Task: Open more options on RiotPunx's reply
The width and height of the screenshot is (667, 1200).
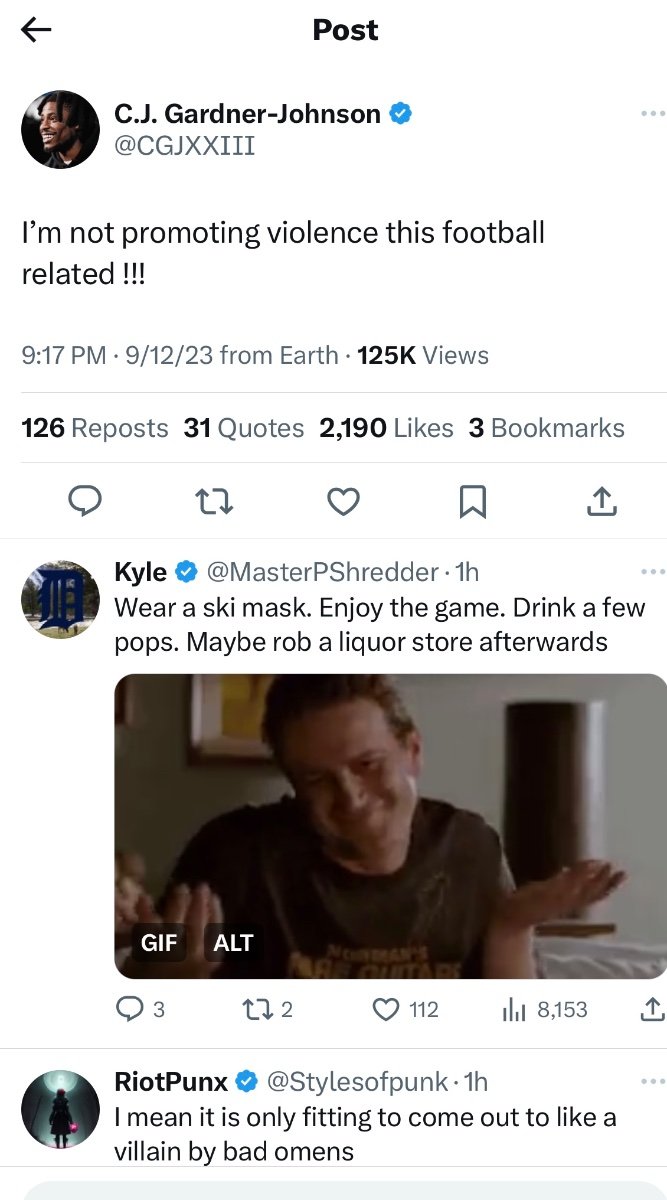Action: 652,1082
